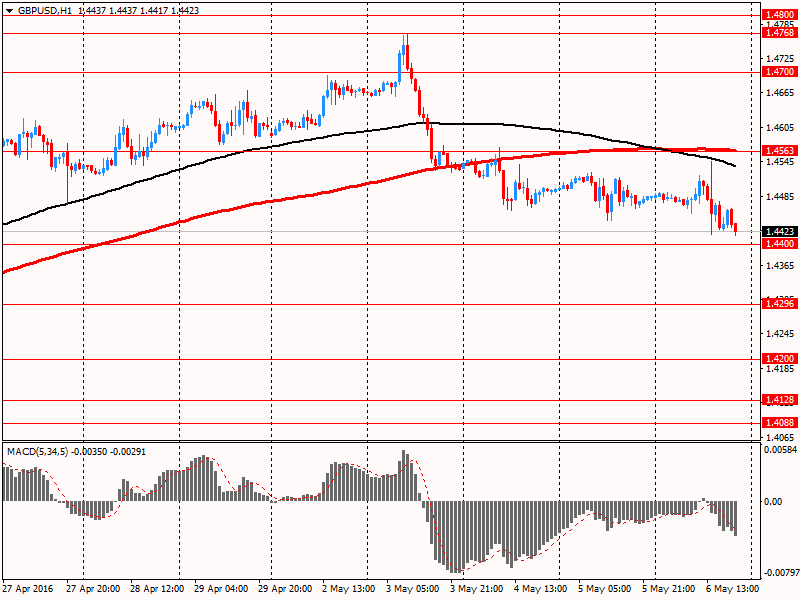Image resolution: width=800 pixels, height=600 pixels.
Task: Click the 1.4545 price scale value
Action: 780,162
